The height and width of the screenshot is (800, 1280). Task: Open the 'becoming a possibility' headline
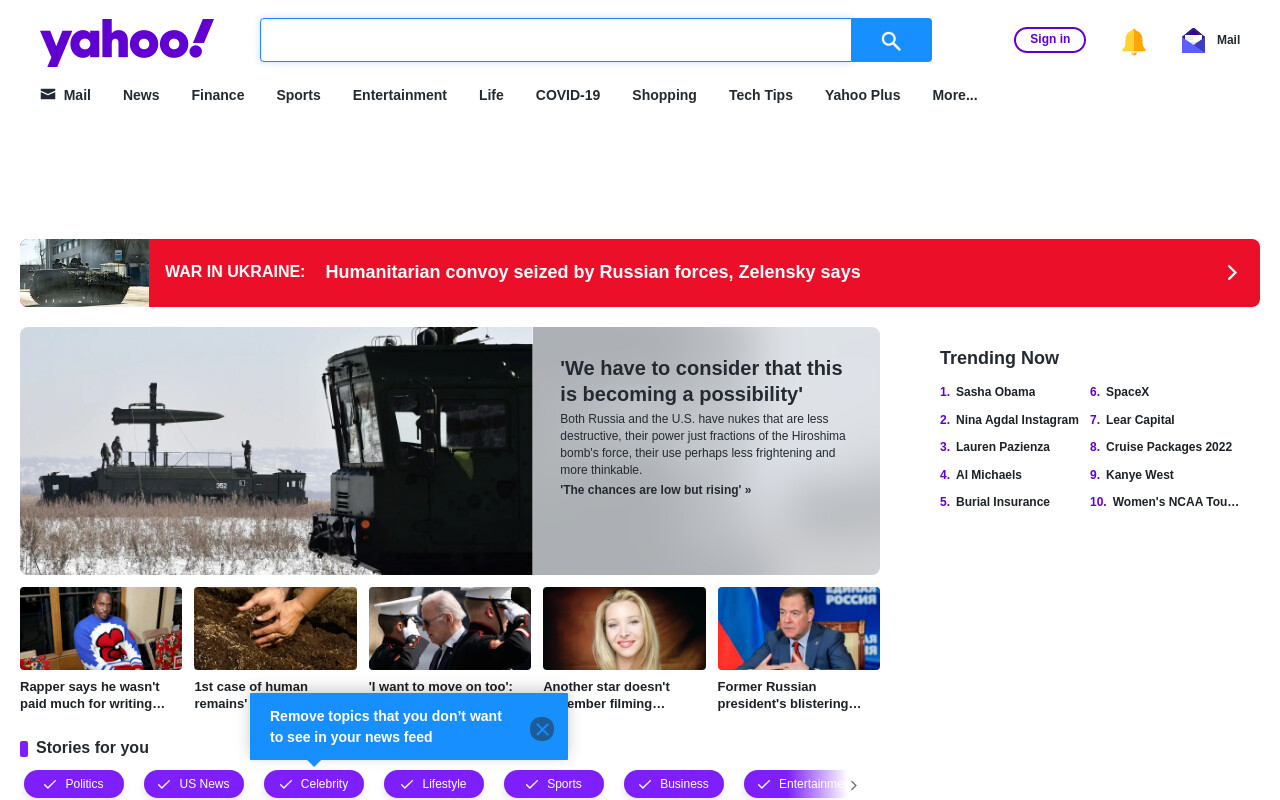(701, 381)
